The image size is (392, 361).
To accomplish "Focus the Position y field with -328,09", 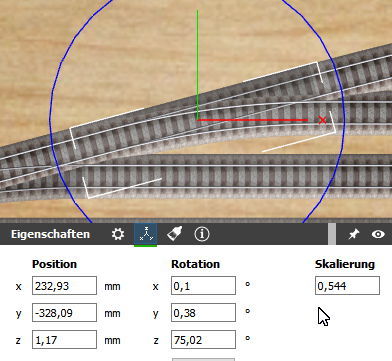I will click(x=64, y=313).
